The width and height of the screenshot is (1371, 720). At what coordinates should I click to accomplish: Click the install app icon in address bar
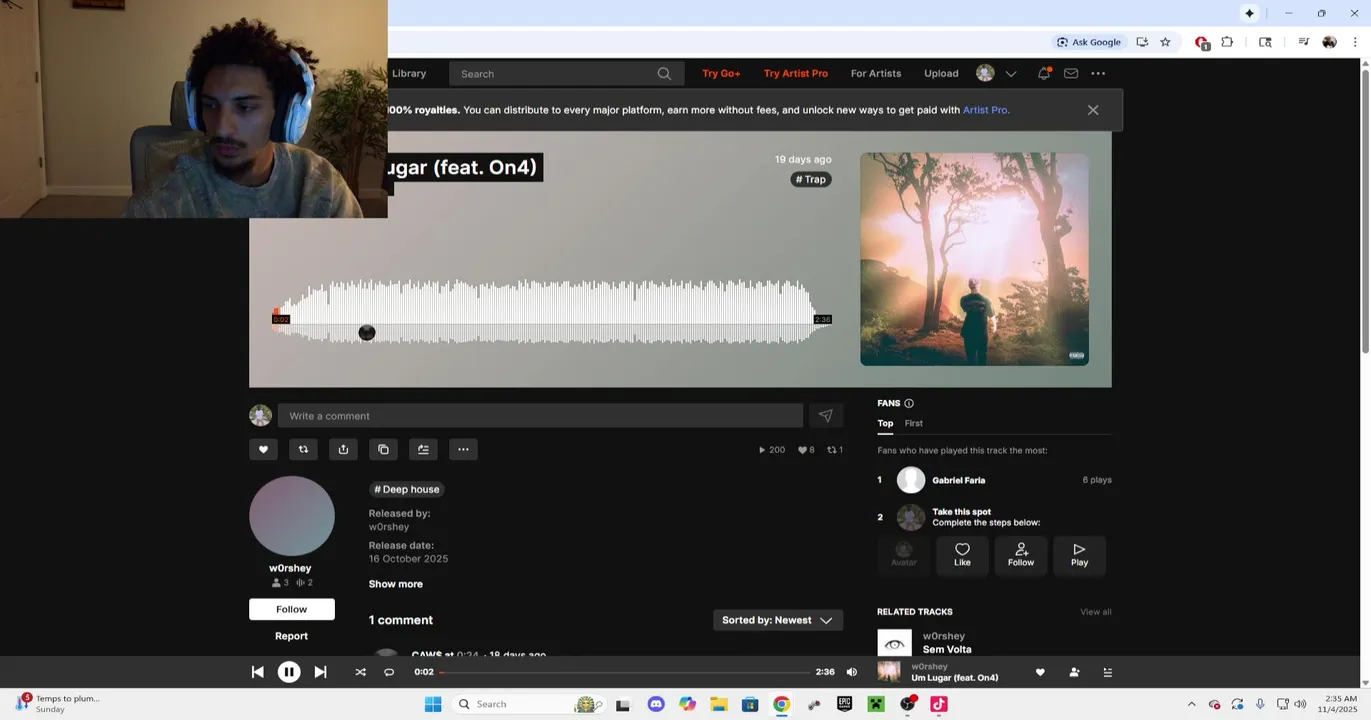[1142, 42]
